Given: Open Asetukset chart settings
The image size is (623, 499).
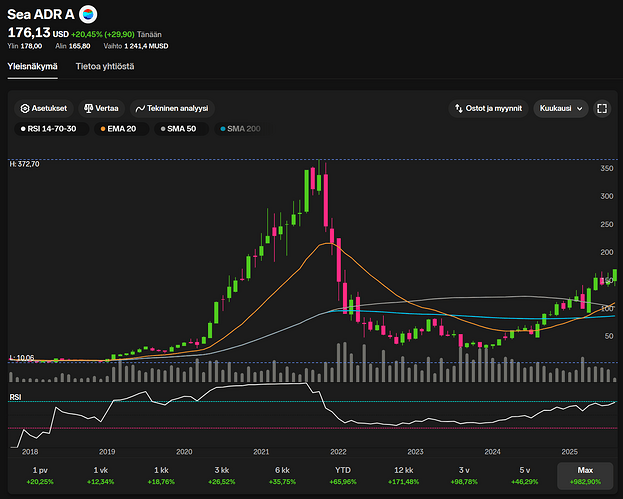Looking at the screenshot, I should 46,108.
